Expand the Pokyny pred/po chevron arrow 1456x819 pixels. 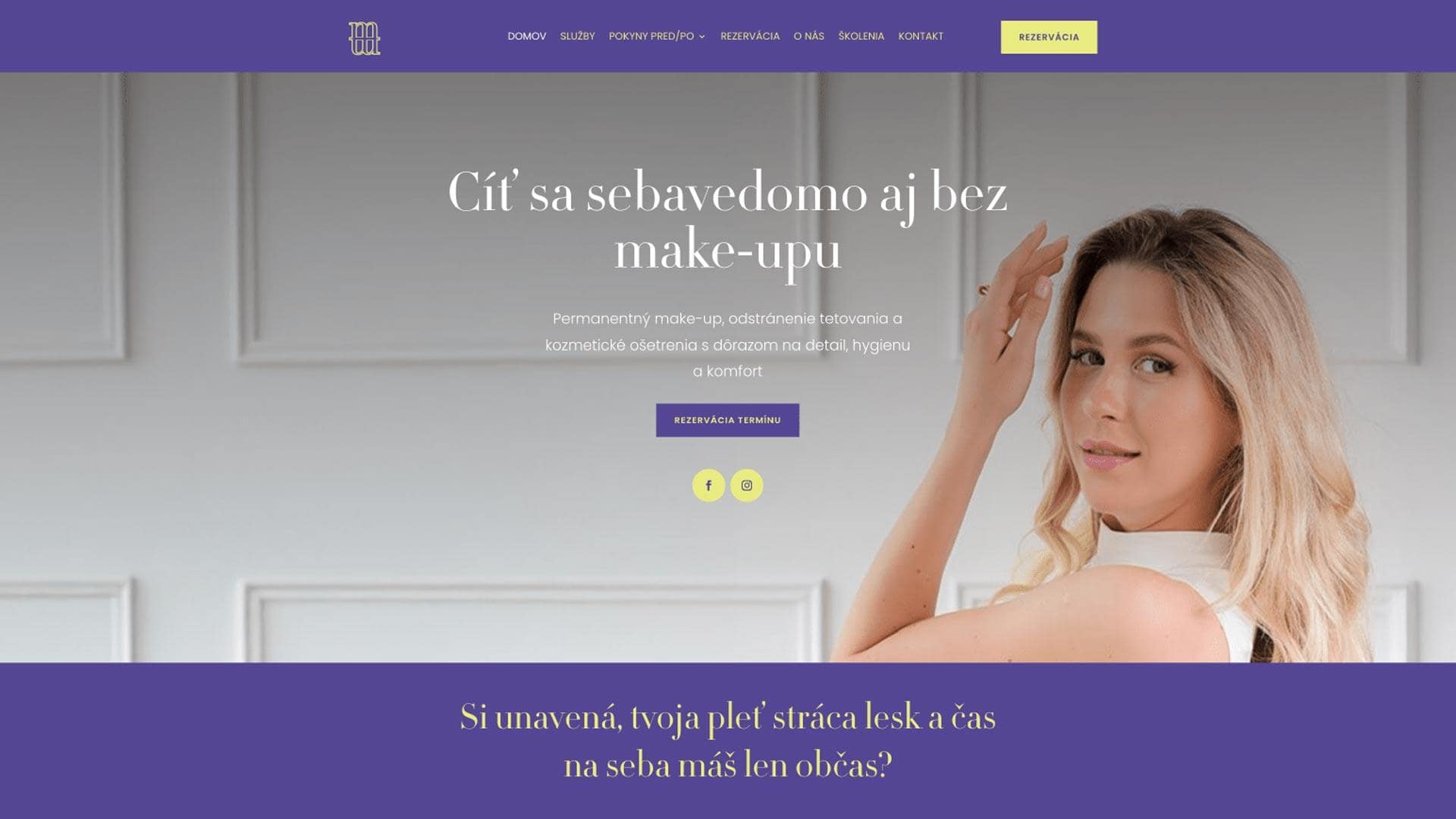point(702,36)
